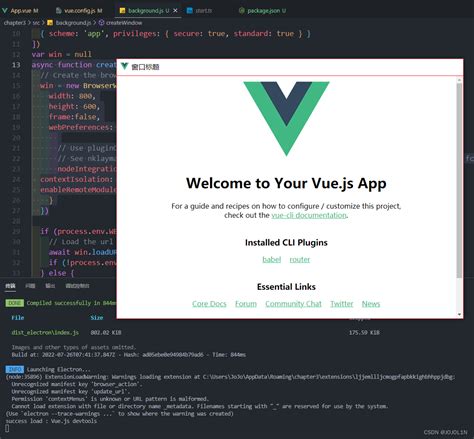Click the 'contextIsolation:' code line

pos(77,179)
